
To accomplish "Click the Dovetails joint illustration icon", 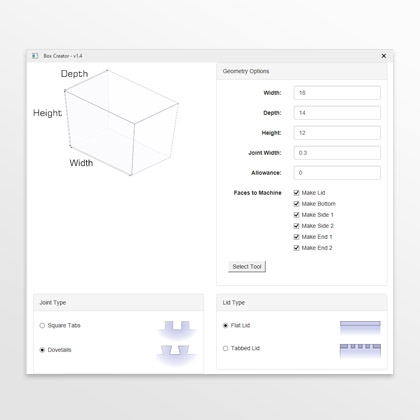I will click(176, 355).
